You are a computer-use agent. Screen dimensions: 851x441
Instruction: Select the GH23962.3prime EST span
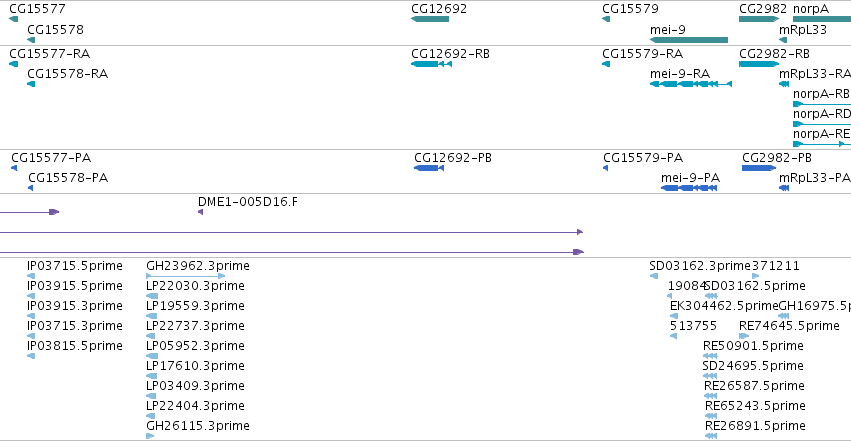click(x=186, y=276)
